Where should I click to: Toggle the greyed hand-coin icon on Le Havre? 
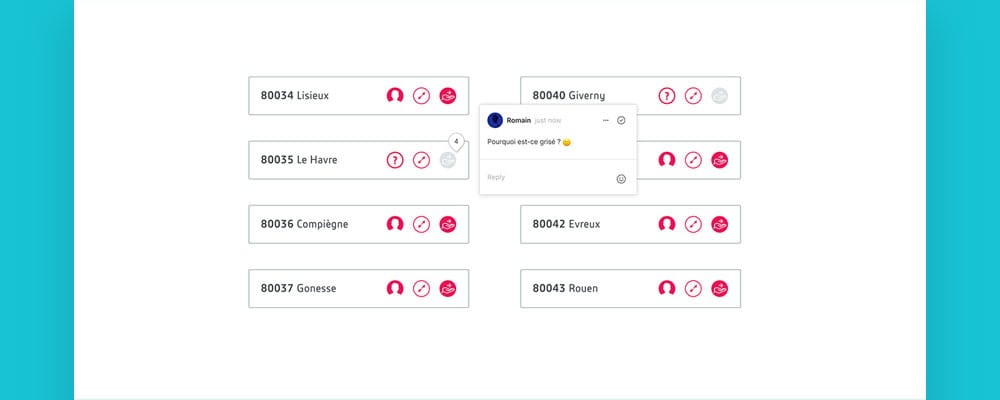click(x=448, y=160)
